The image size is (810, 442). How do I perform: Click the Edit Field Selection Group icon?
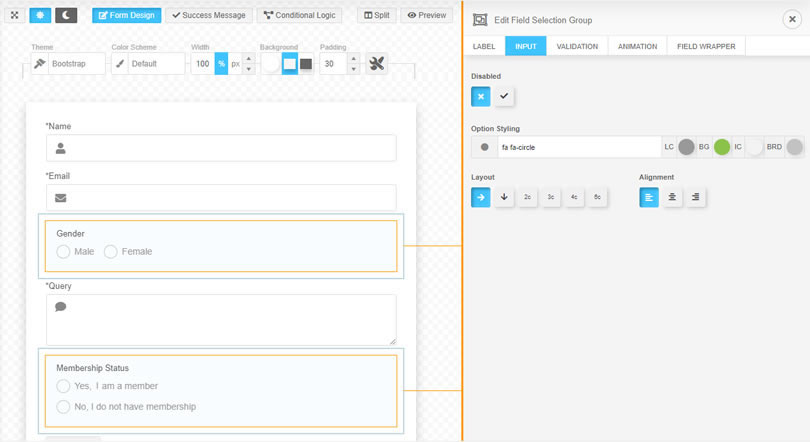click(x=480, y=20)
